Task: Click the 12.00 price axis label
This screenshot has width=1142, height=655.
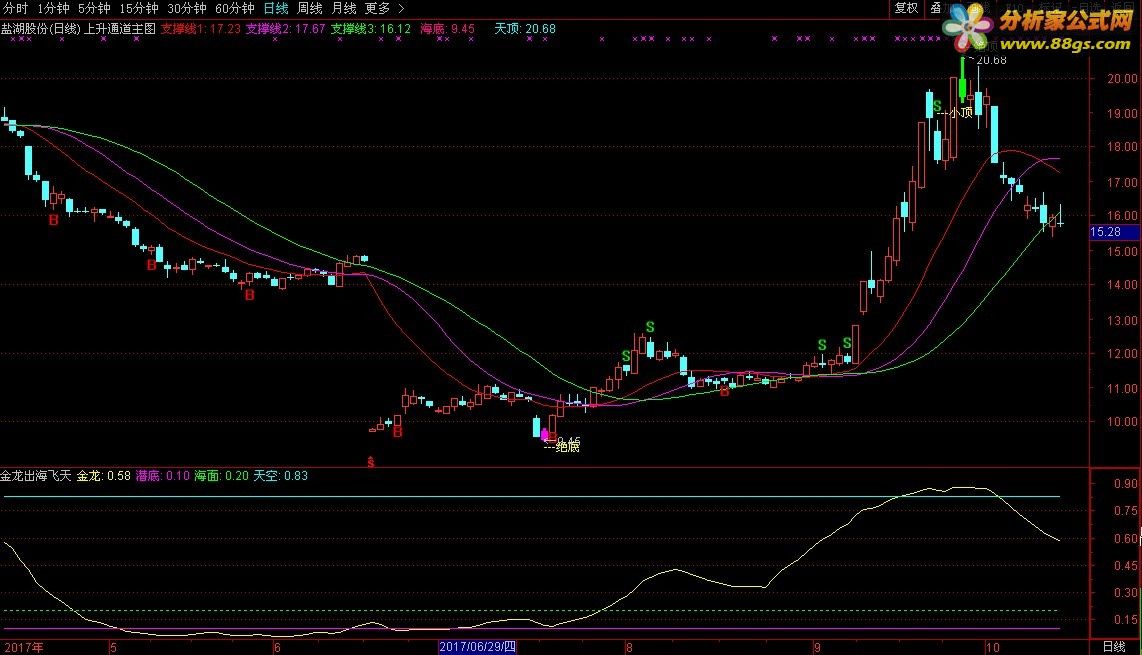Action: [1122, 354]
